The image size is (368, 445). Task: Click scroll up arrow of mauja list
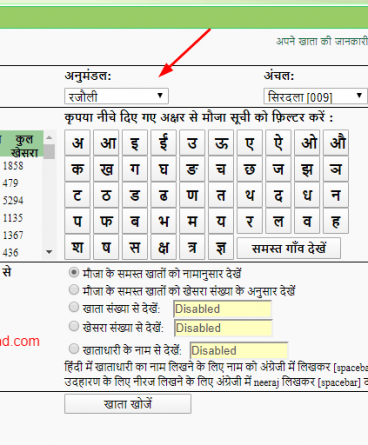click(x=49, y=137)
